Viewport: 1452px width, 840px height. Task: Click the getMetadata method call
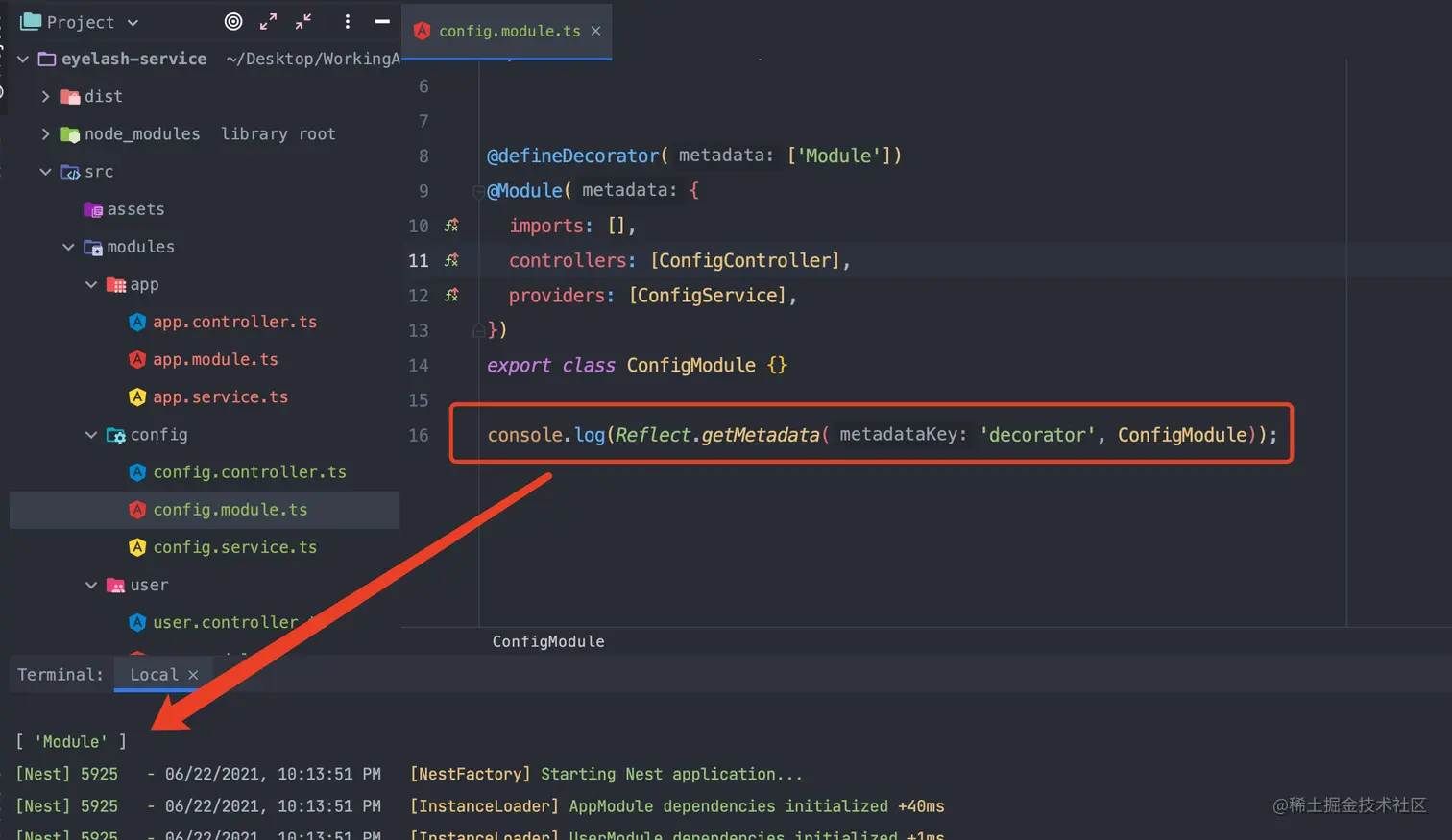click(x=761, y=435)
